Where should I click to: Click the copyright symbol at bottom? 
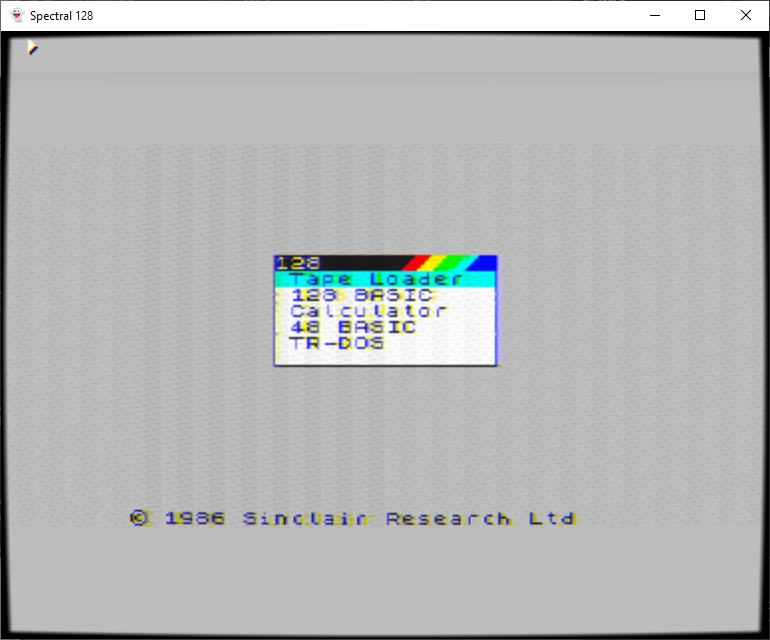point(140,518)
